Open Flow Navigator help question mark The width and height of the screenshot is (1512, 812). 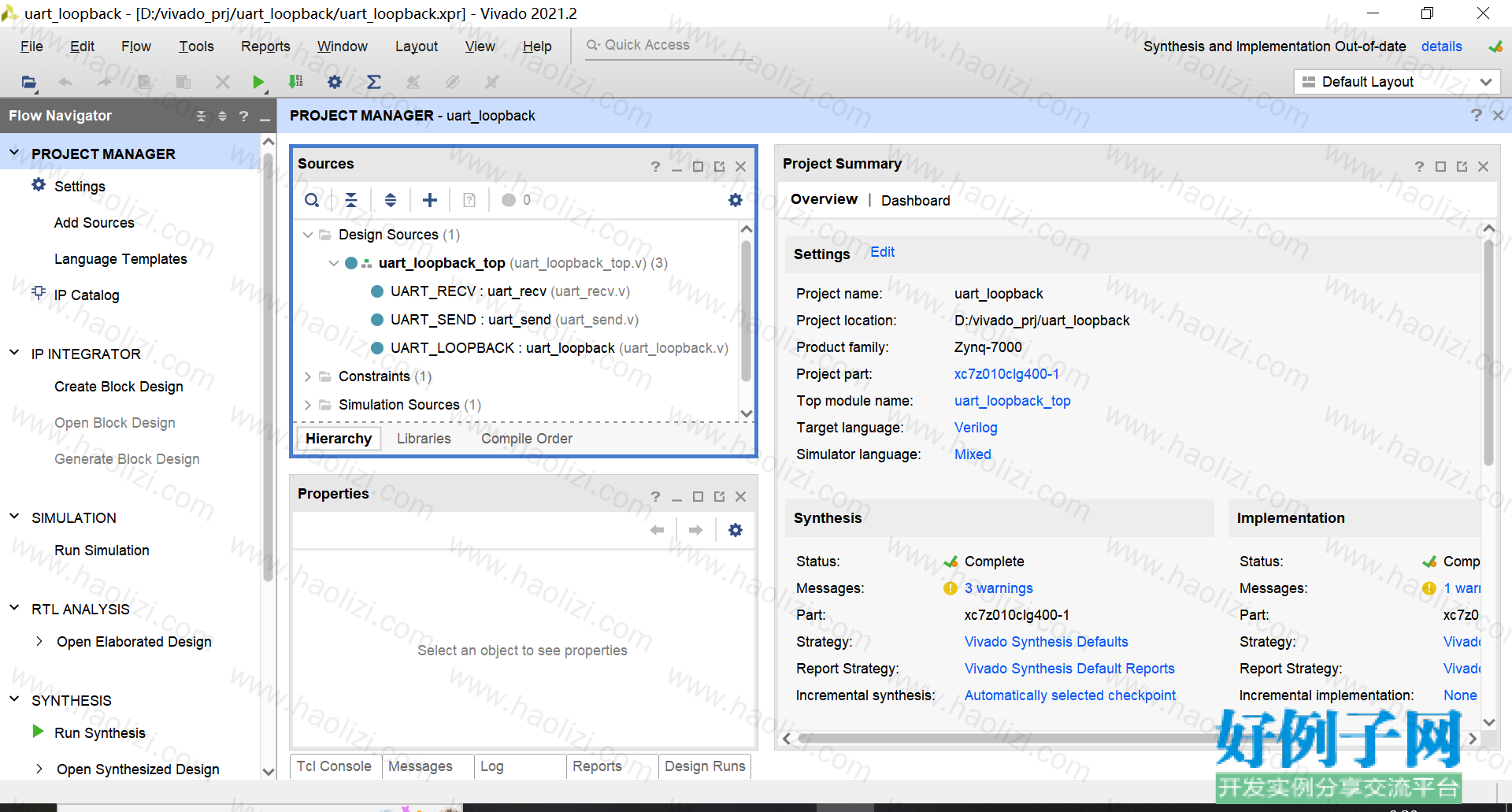click(x=244, y=117)
